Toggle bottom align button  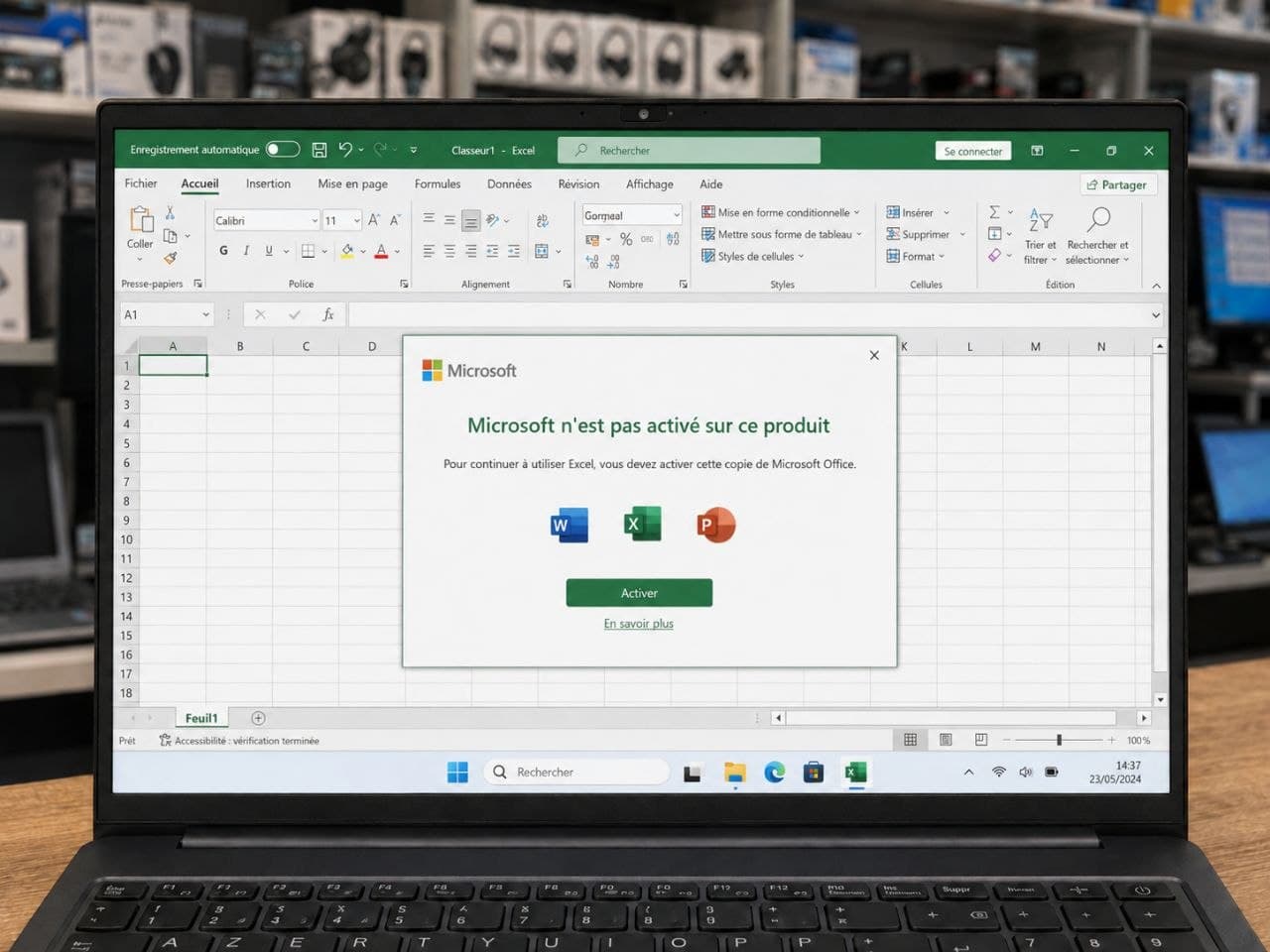471,220
